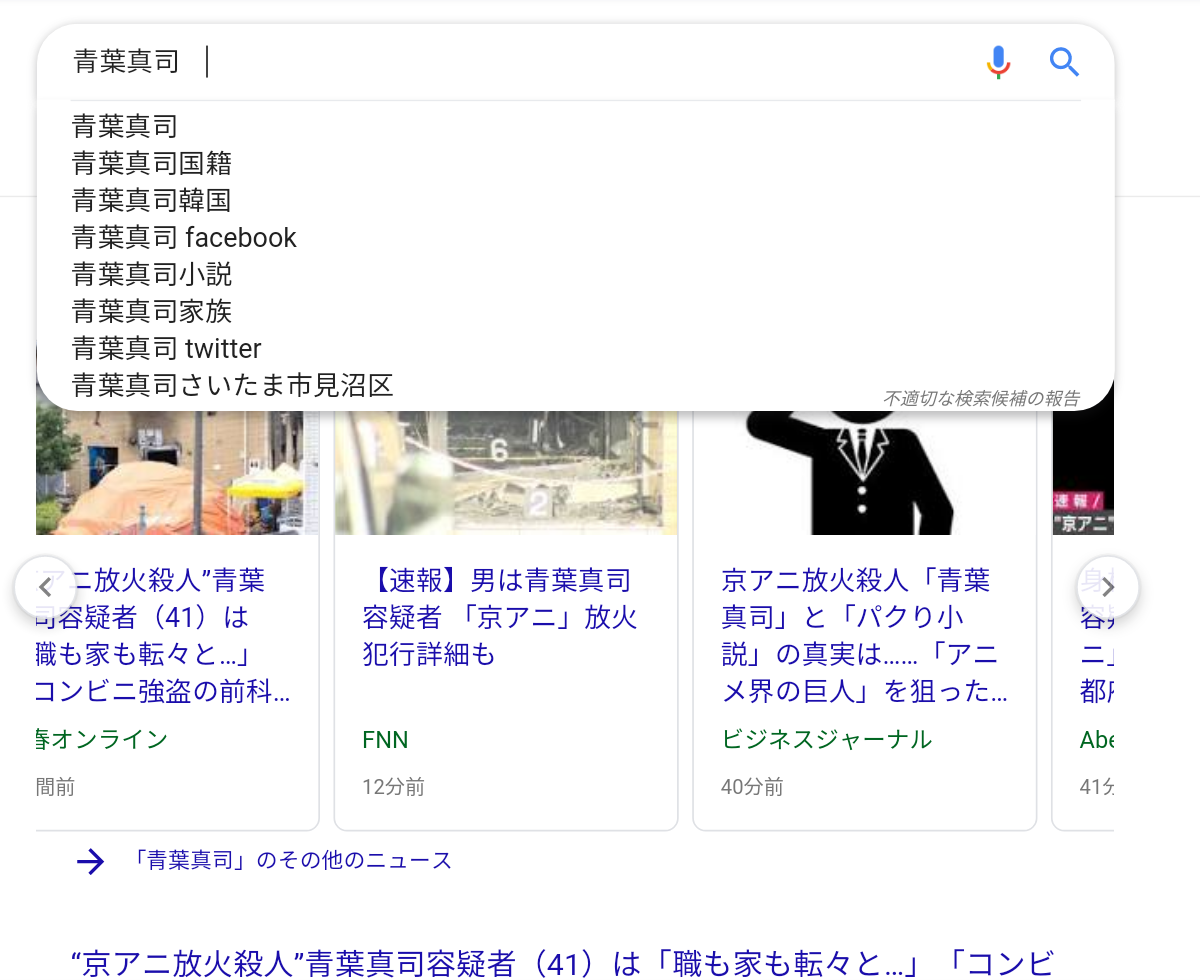Click the FNN article burned building thumbnail

(x=506, y=472)
